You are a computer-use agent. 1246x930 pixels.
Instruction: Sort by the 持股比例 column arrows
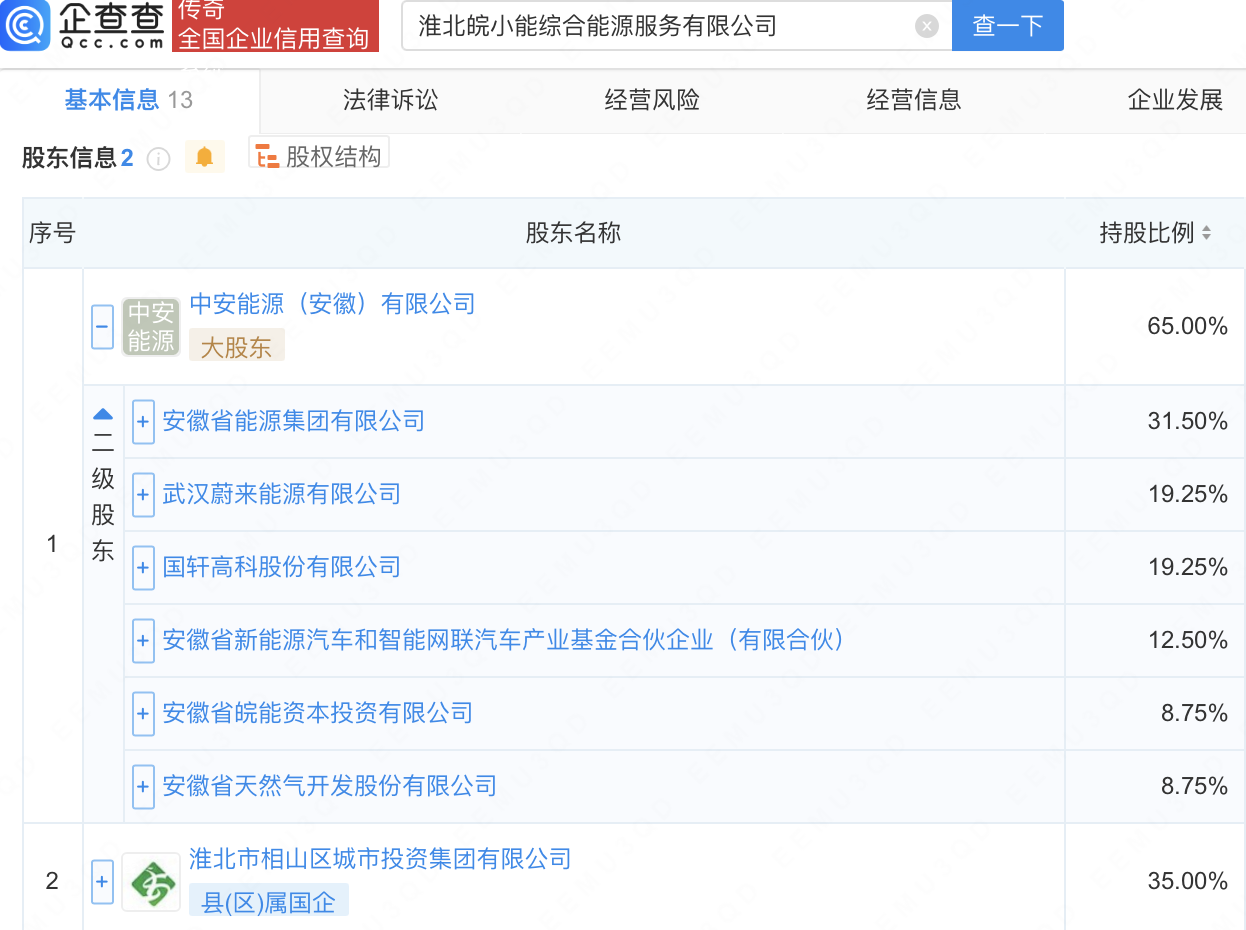click(1206, 233)
